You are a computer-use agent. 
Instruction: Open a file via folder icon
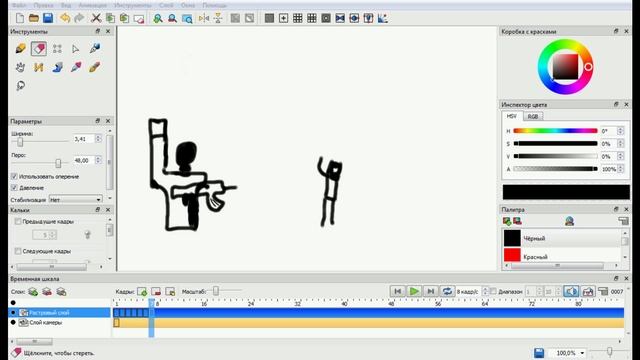pyautogui.click(x=34, y=18)
